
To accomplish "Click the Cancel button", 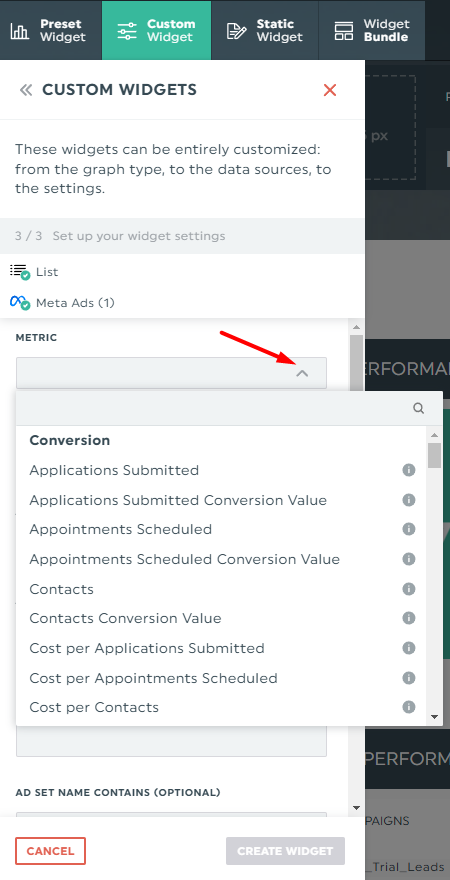I will (50, 851).
